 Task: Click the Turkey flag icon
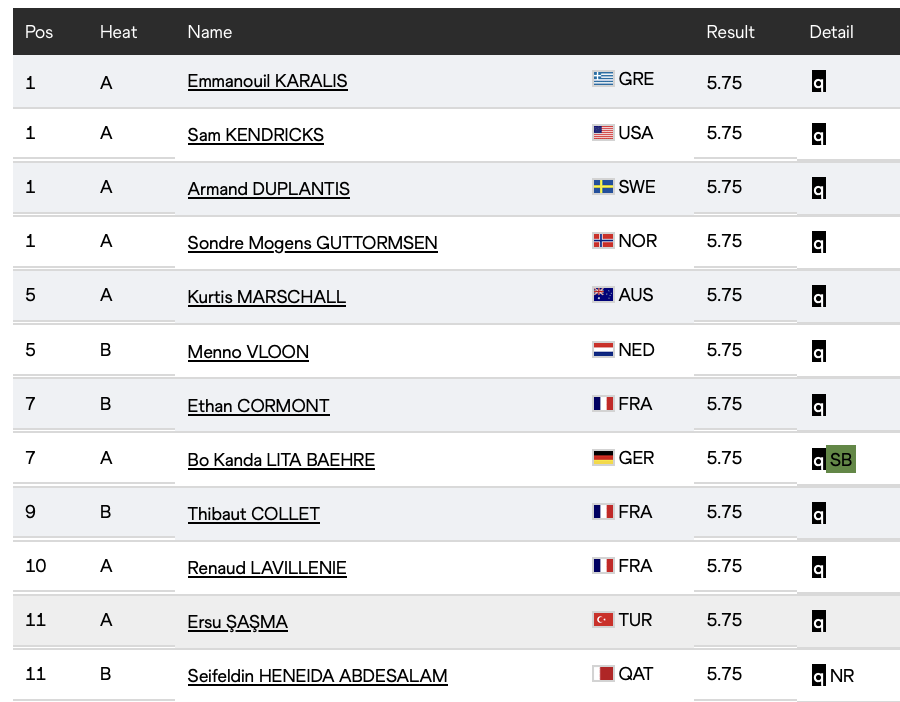[x=603, y=620]
